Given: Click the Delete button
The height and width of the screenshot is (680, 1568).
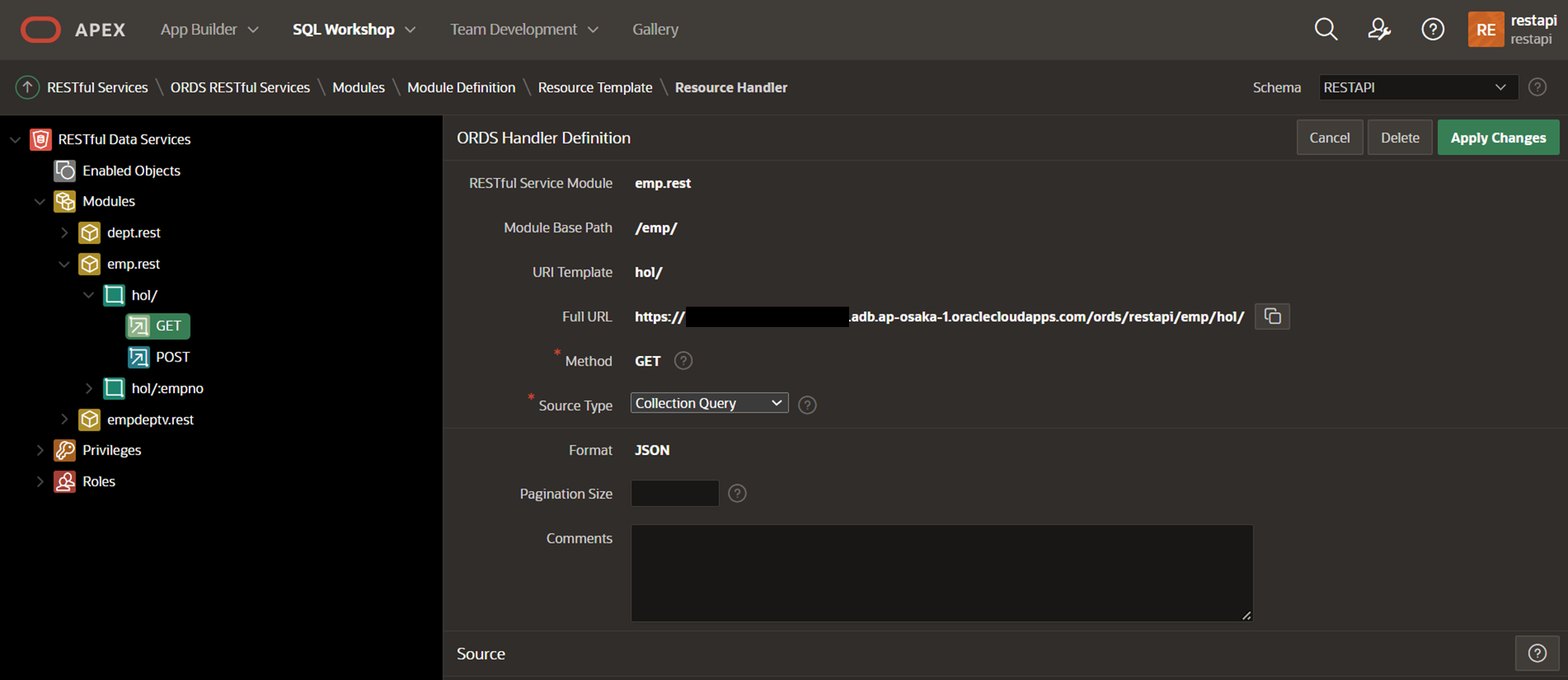Looking at the screenshot, I should tap(1399, 137).
